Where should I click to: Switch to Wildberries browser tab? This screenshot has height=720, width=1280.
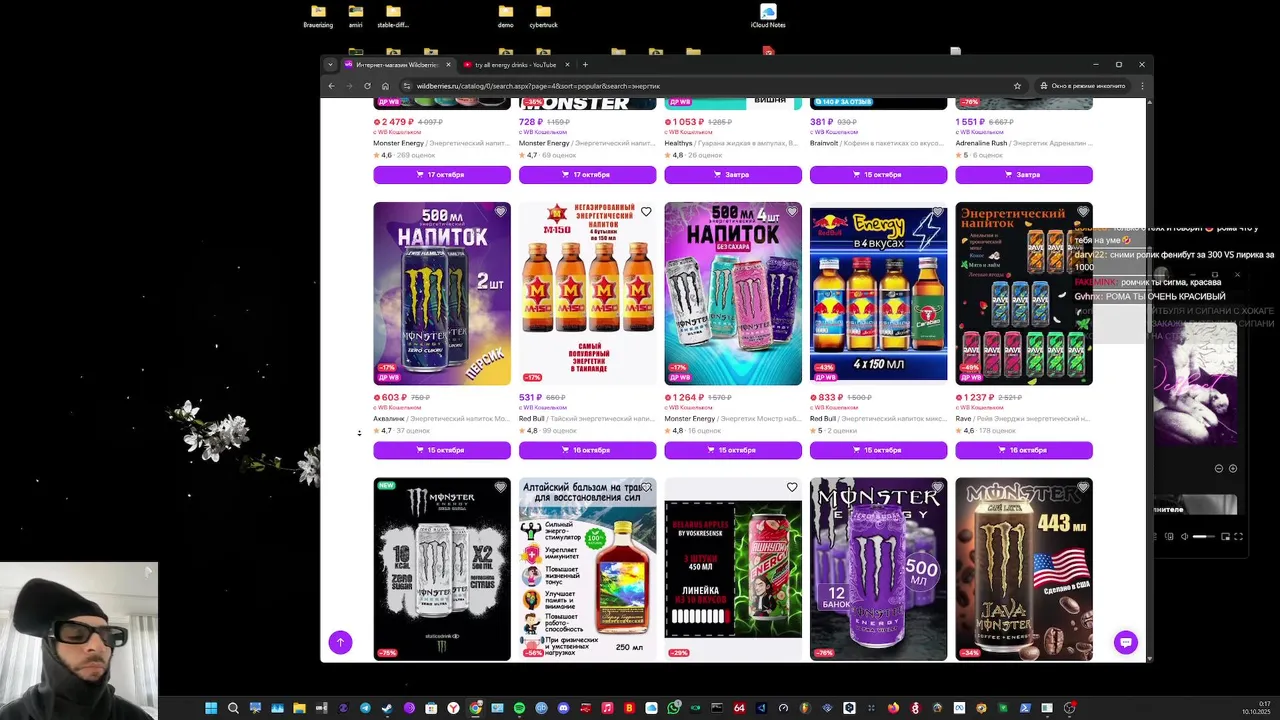pyautogui.click(x=398, y=65)
